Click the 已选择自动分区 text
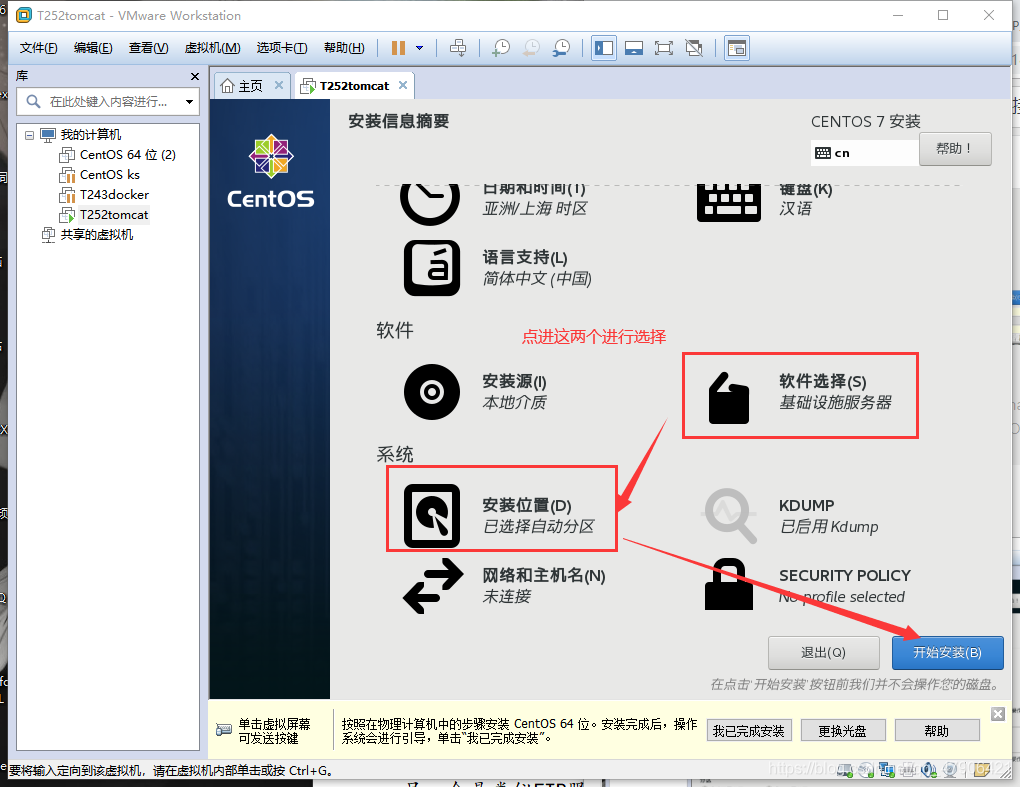Image resolution: width=1020 pixels, height=787 pixels. (539, 526)
